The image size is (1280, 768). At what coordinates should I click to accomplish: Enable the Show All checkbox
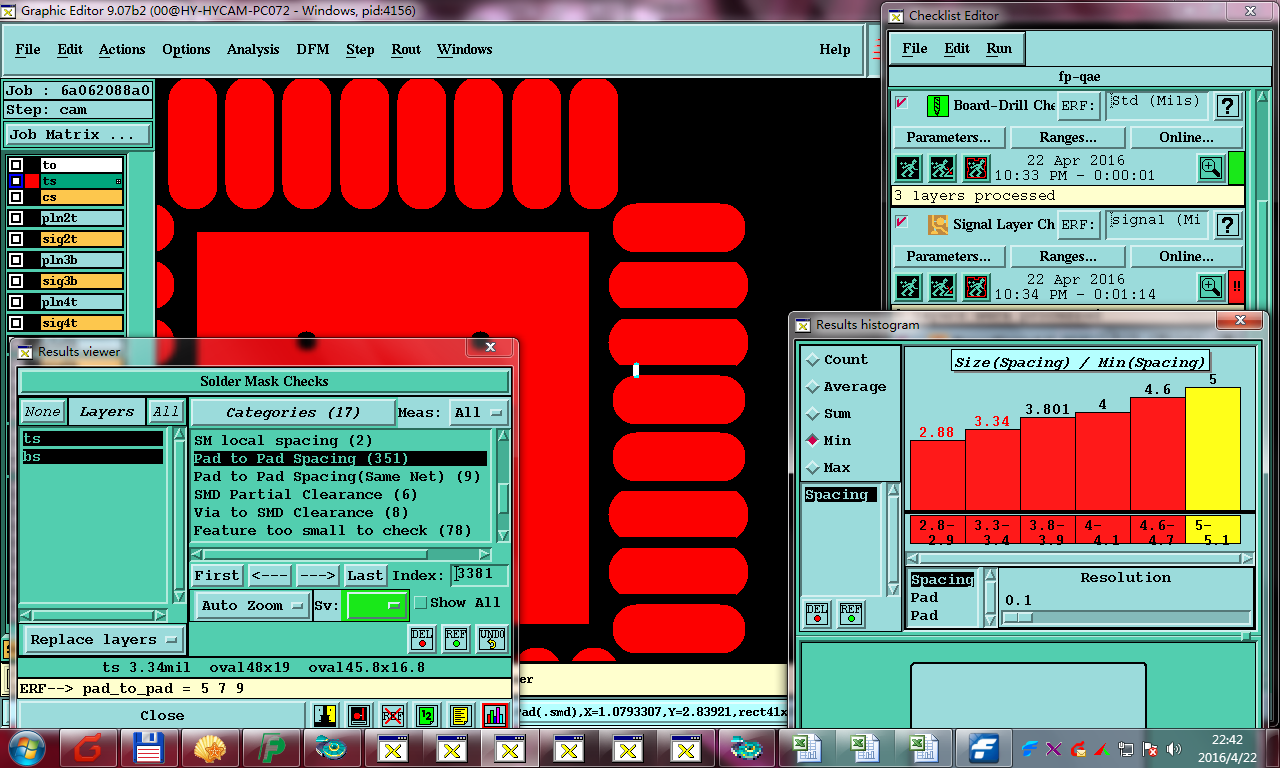420,603
